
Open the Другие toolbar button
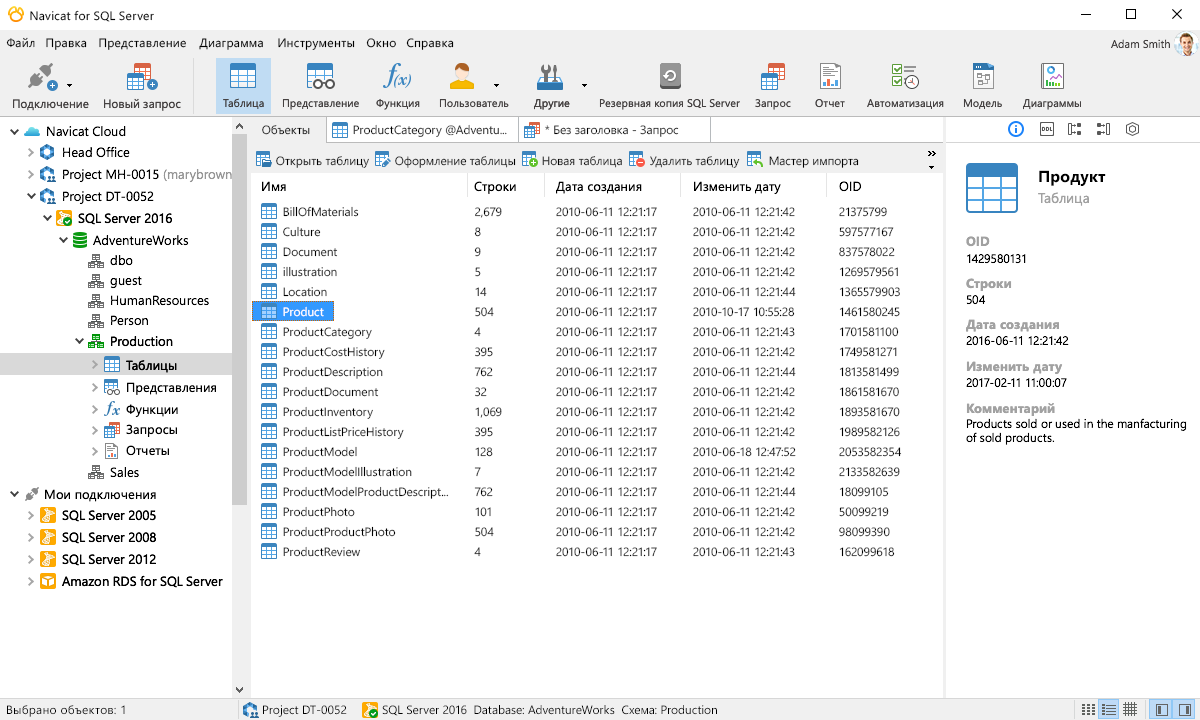click(x=551, y=86)
